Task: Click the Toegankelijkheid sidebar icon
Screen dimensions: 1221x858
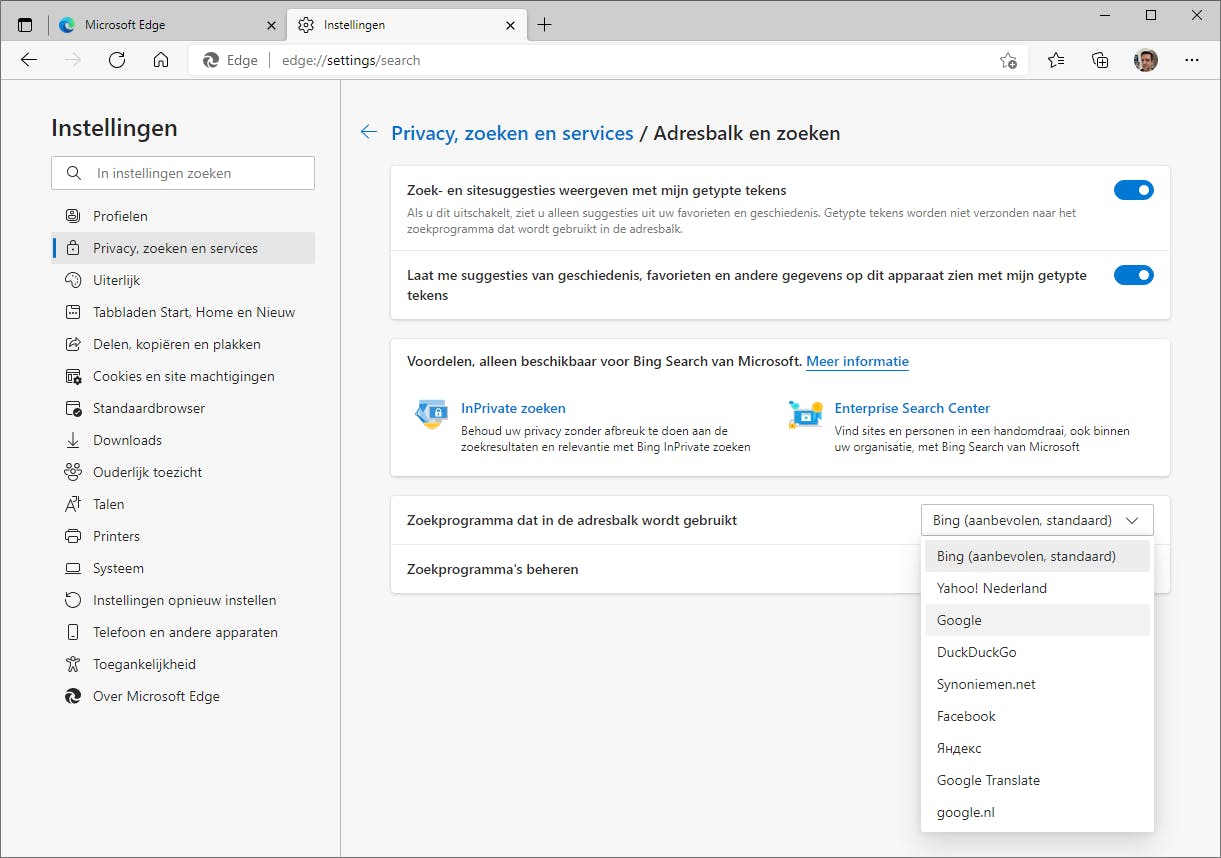Action: 73,664
